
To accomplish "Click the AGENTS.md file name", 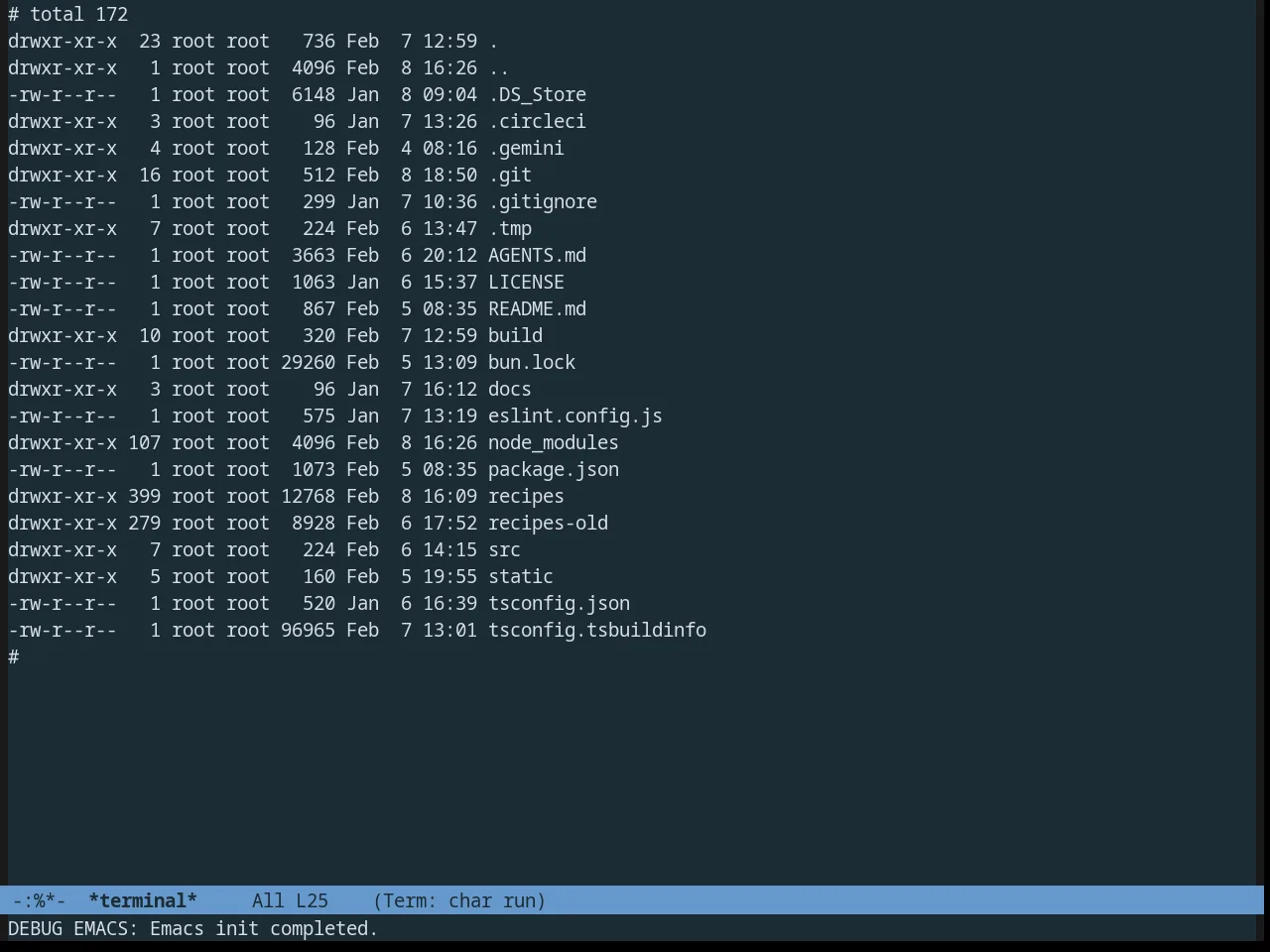I will (x=537, y=255).
